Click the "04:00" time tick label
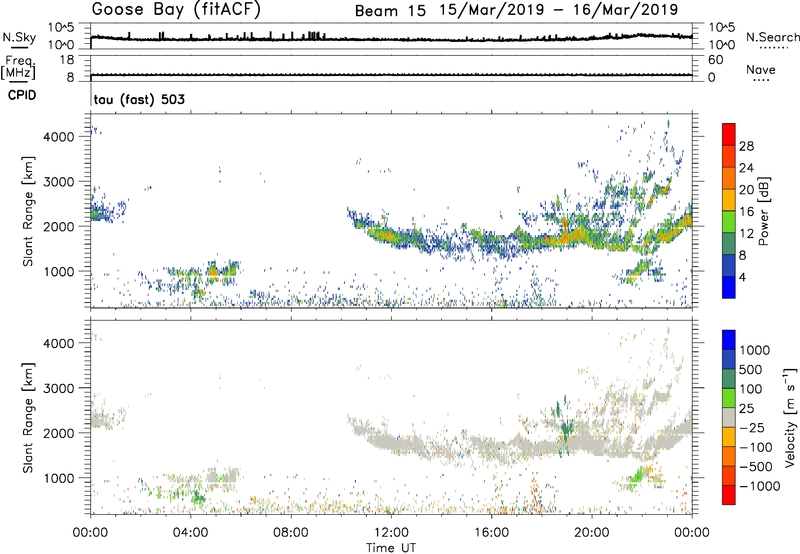The height and width of the screenshot is (554, 800). pyautogui.click(x=190, y=533)
